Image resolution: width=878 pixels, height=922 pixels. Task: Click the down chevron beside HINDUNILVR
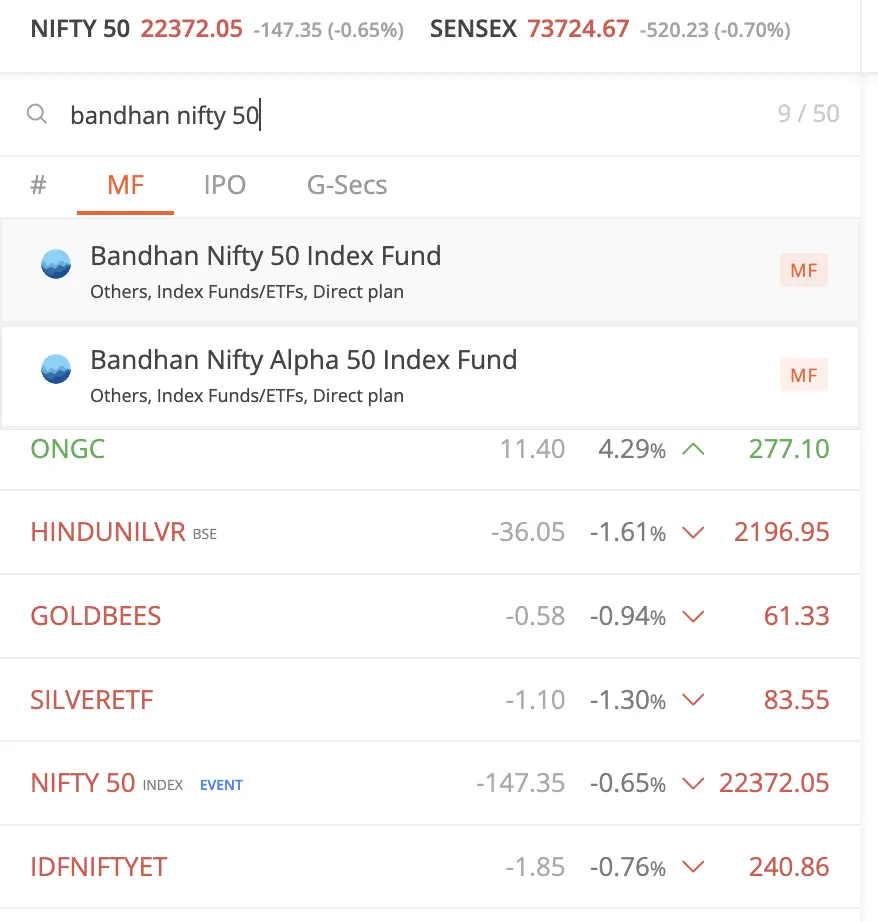coord(693,533)
